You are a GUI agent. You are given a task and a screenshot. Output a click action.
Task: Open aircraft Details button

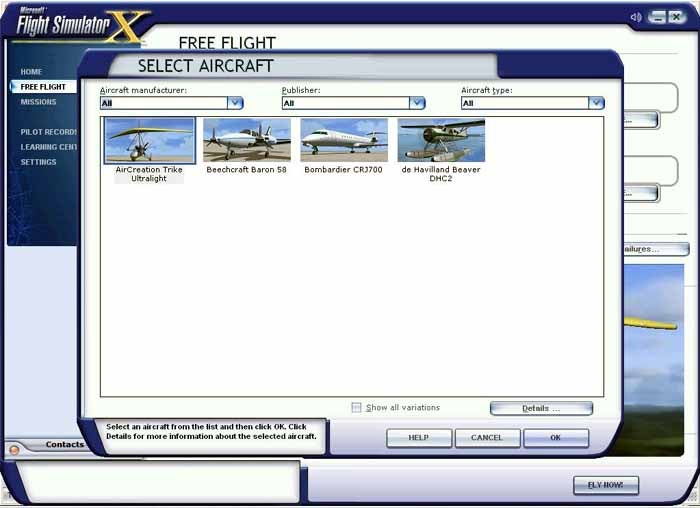541,408
